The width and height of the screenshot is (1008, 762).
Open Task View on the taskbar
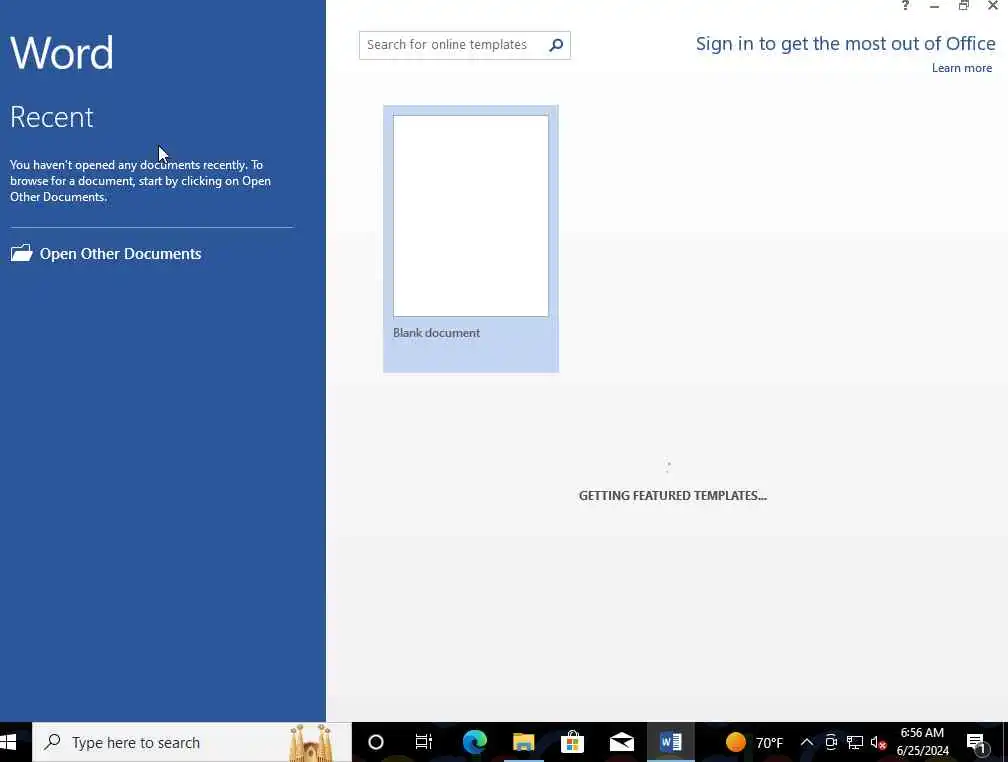pos(424,743)
